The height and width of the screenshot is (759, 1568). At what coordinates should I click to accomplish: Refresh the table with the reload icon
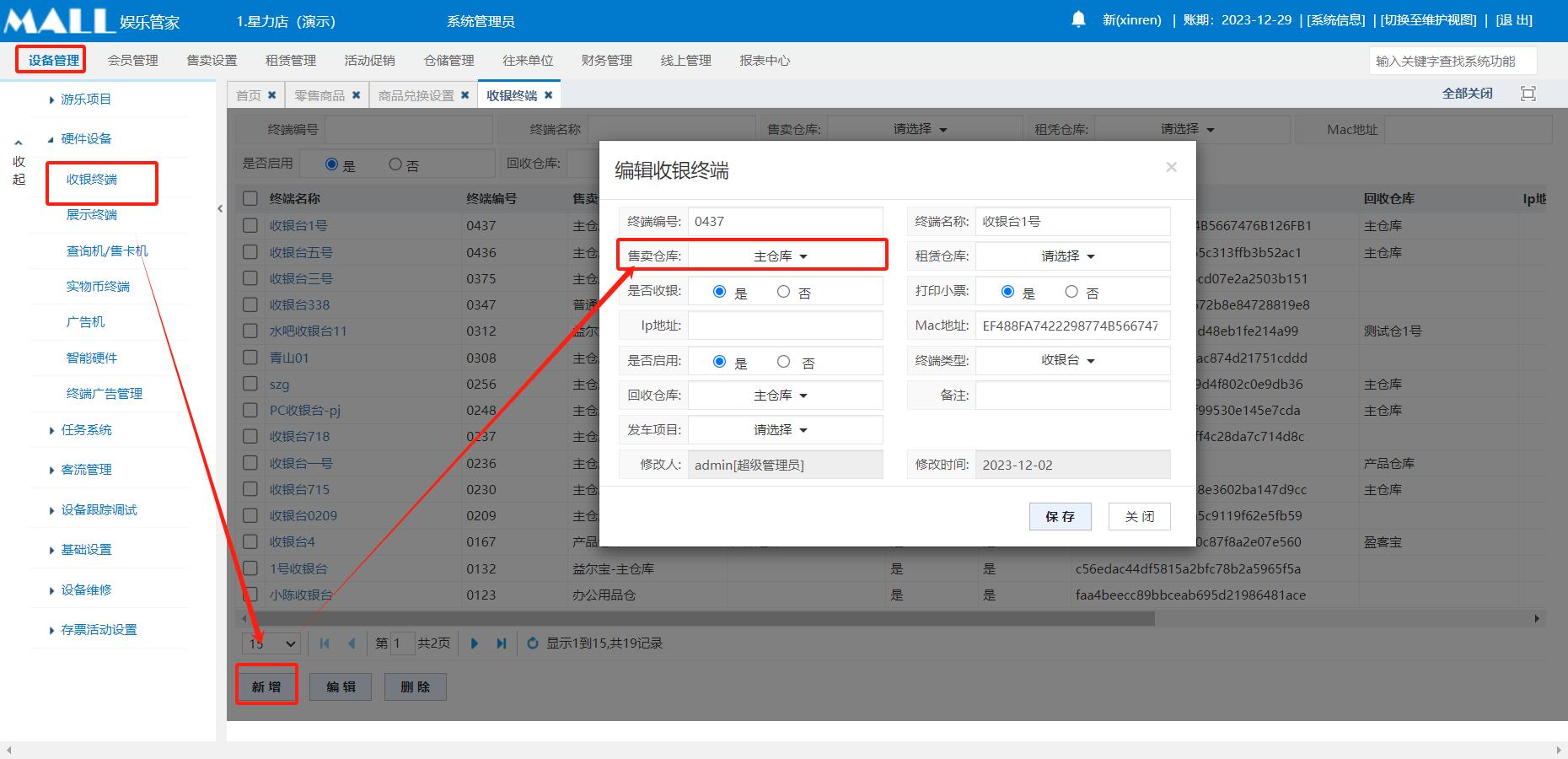533,643
